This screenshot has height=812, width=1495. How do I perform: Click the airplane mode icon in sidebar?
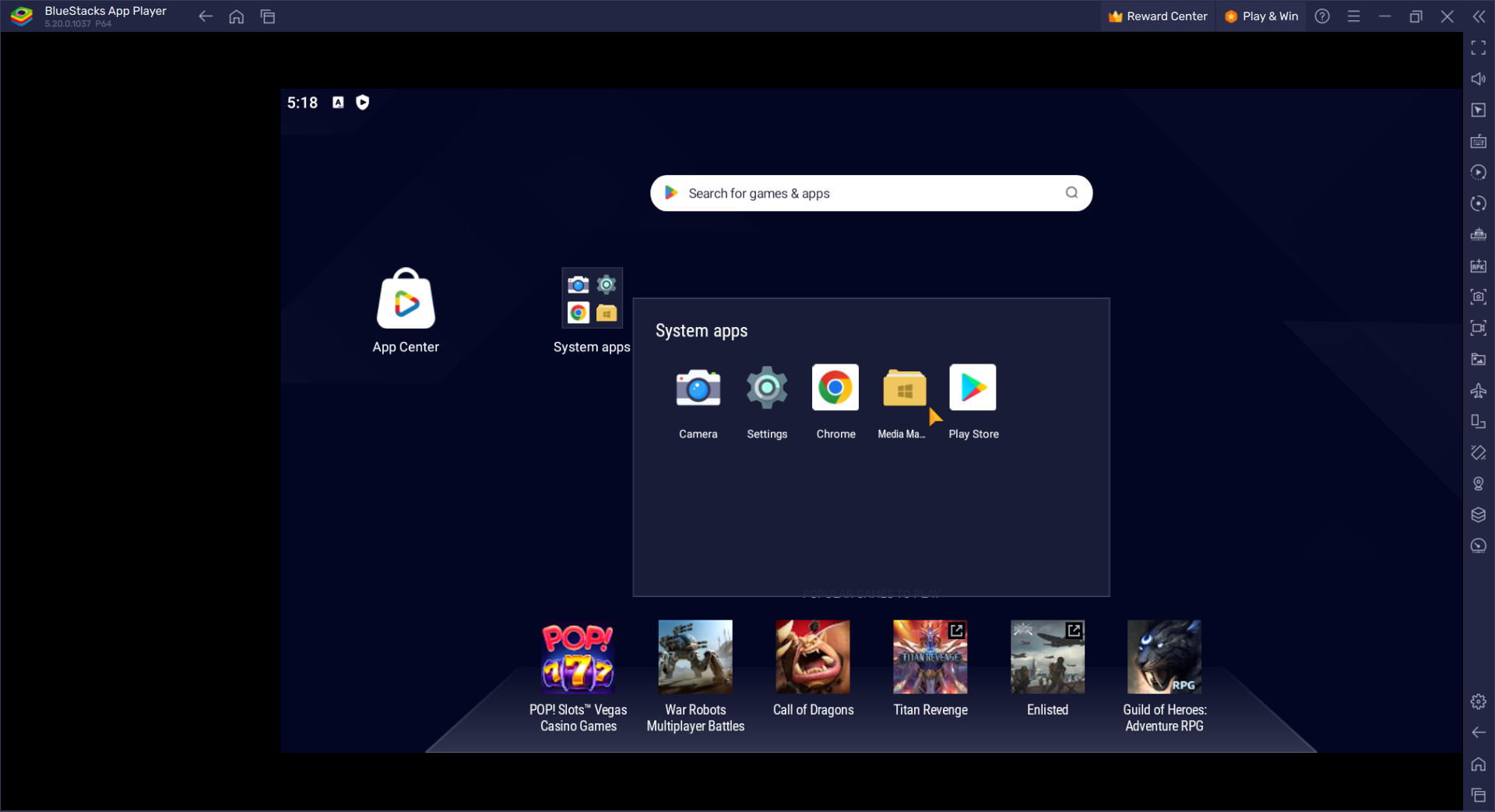tap(1479, 391)
